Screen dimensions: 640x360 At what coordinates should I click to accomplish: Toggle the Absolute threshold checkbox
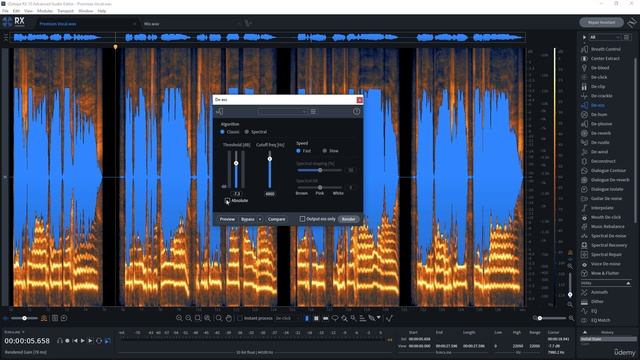click(x=227, y=200)
